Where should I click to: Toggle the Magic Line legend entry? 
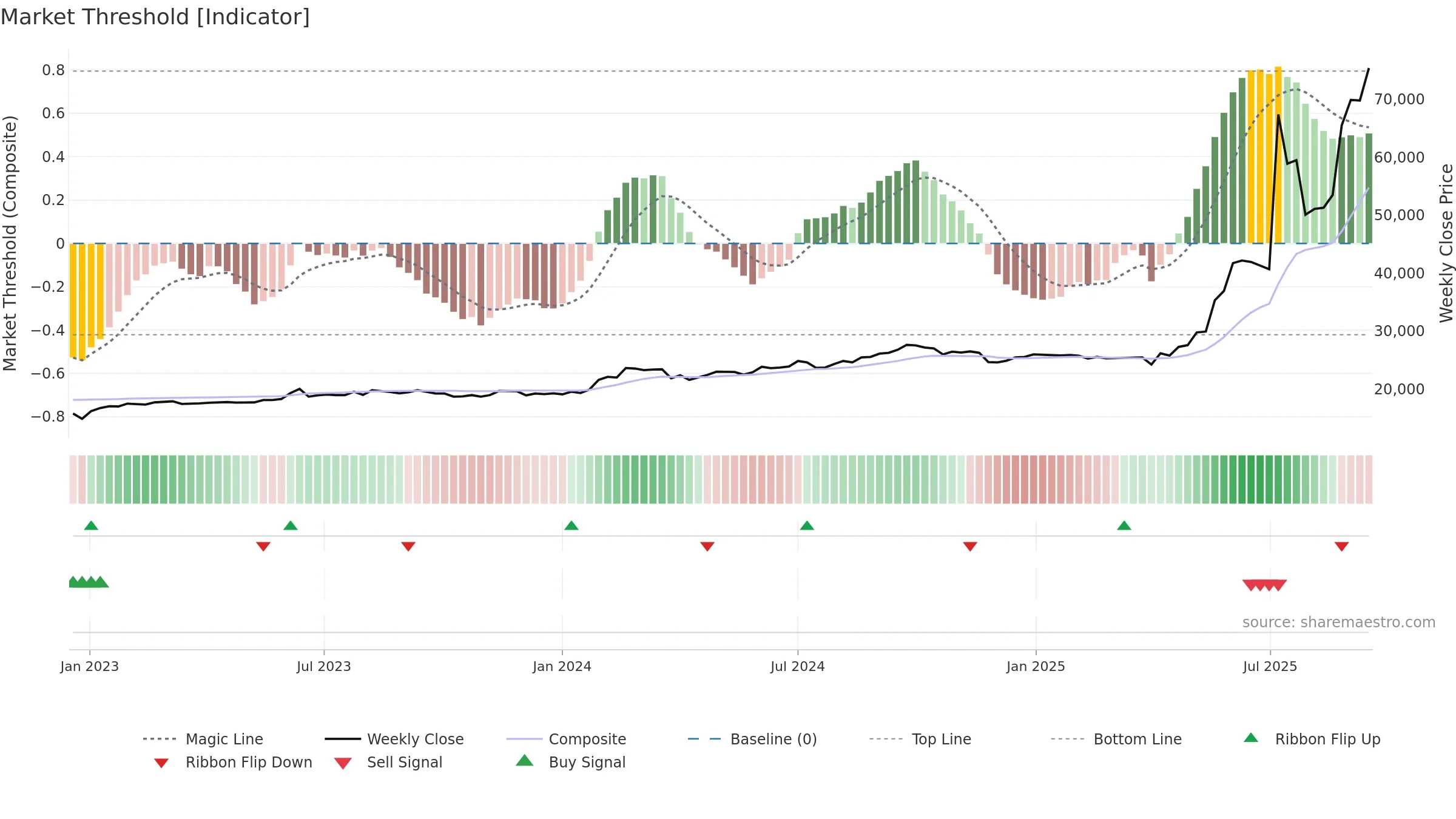[x=203, y=739]
